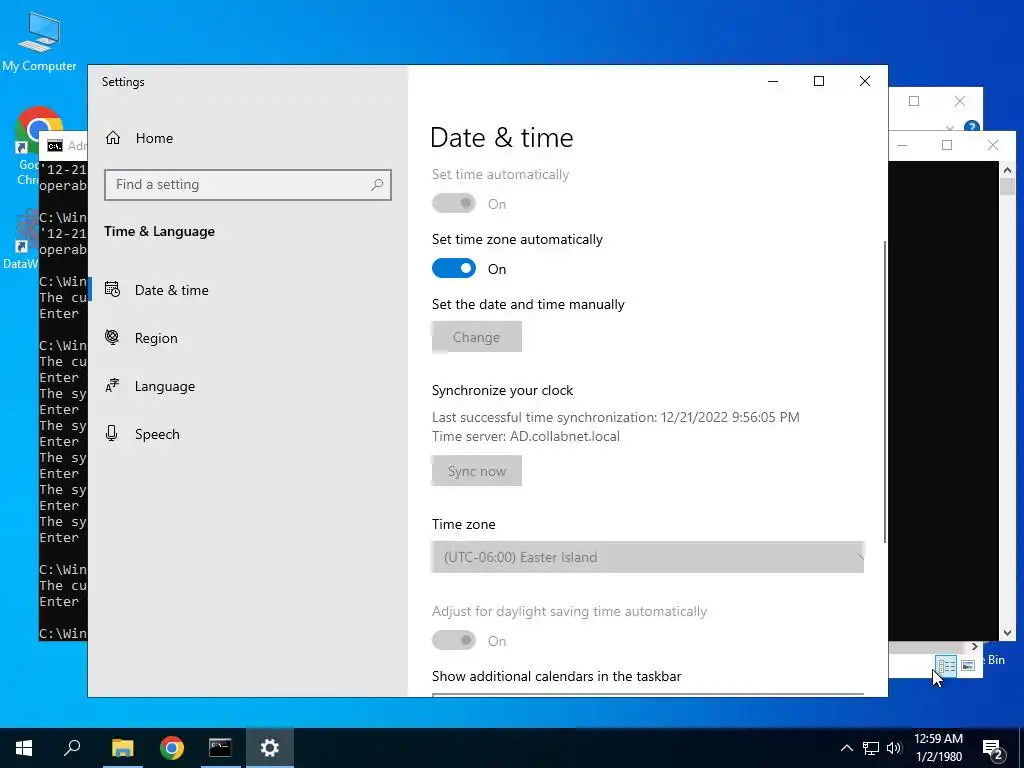Click the Settings gear taskbar icon

(270, 748)
